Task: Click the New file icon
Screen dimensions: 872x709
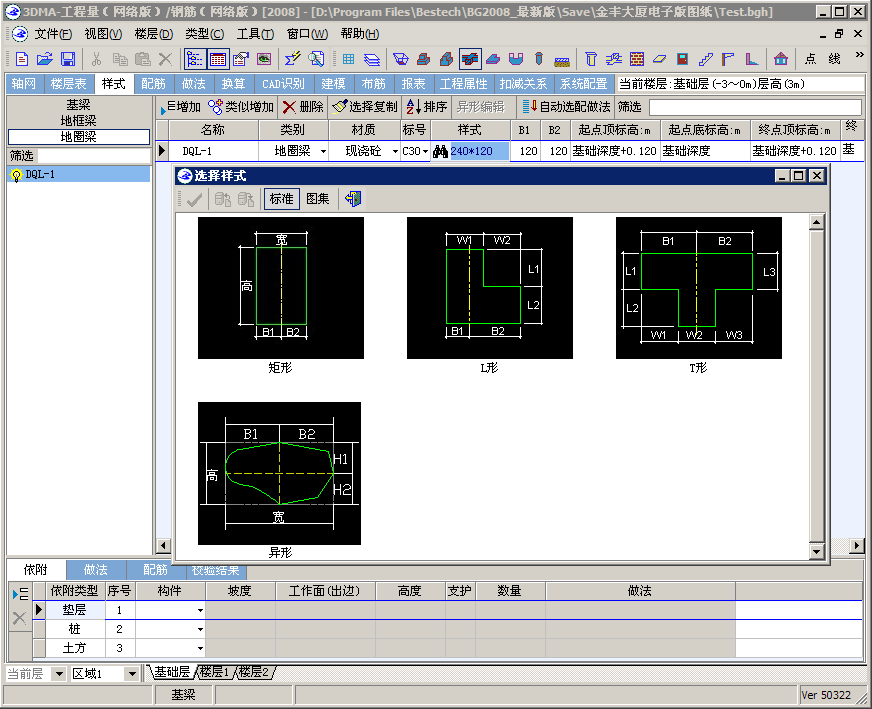Action: [x=22, y=59]
